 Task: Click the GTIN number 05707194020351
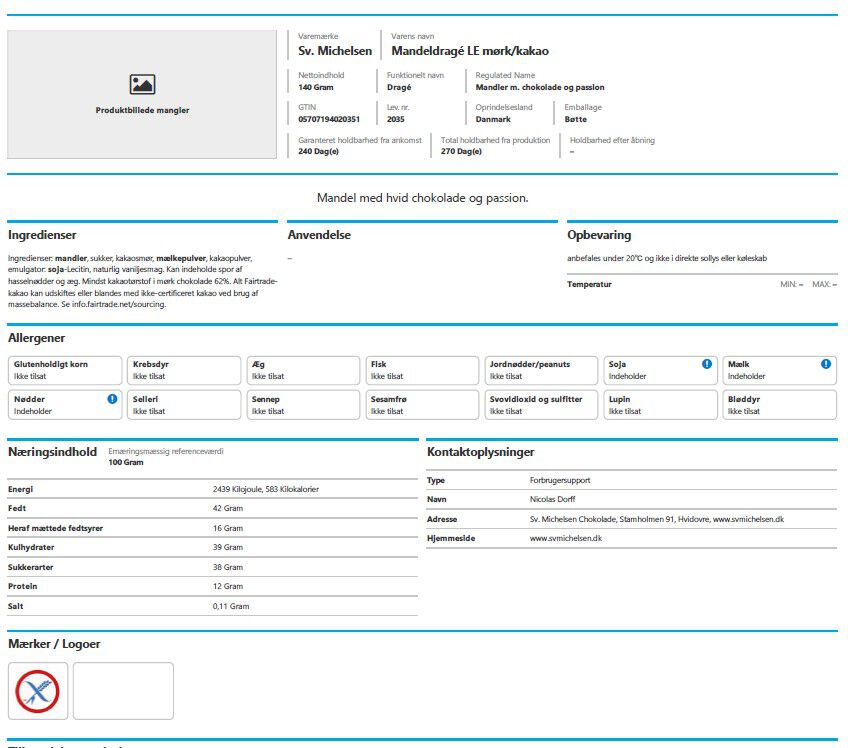(329, 119)
